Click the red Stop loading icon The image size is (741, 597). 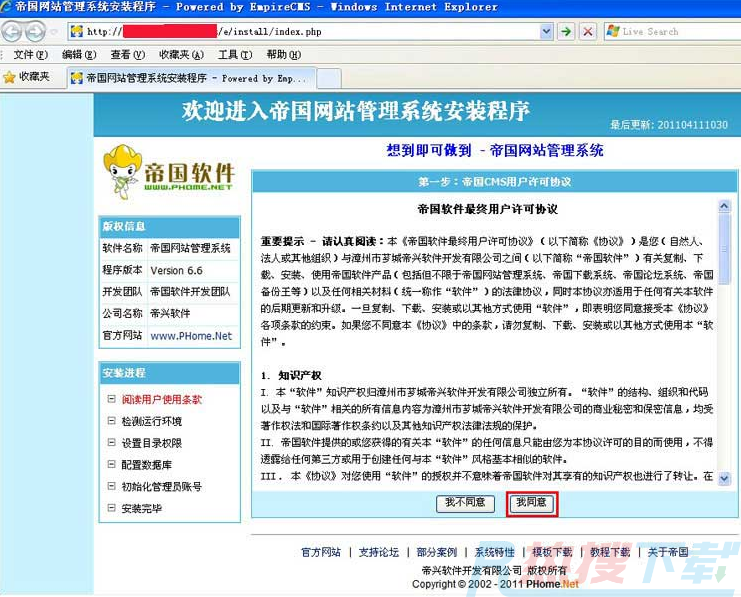[x=588, y=32]
